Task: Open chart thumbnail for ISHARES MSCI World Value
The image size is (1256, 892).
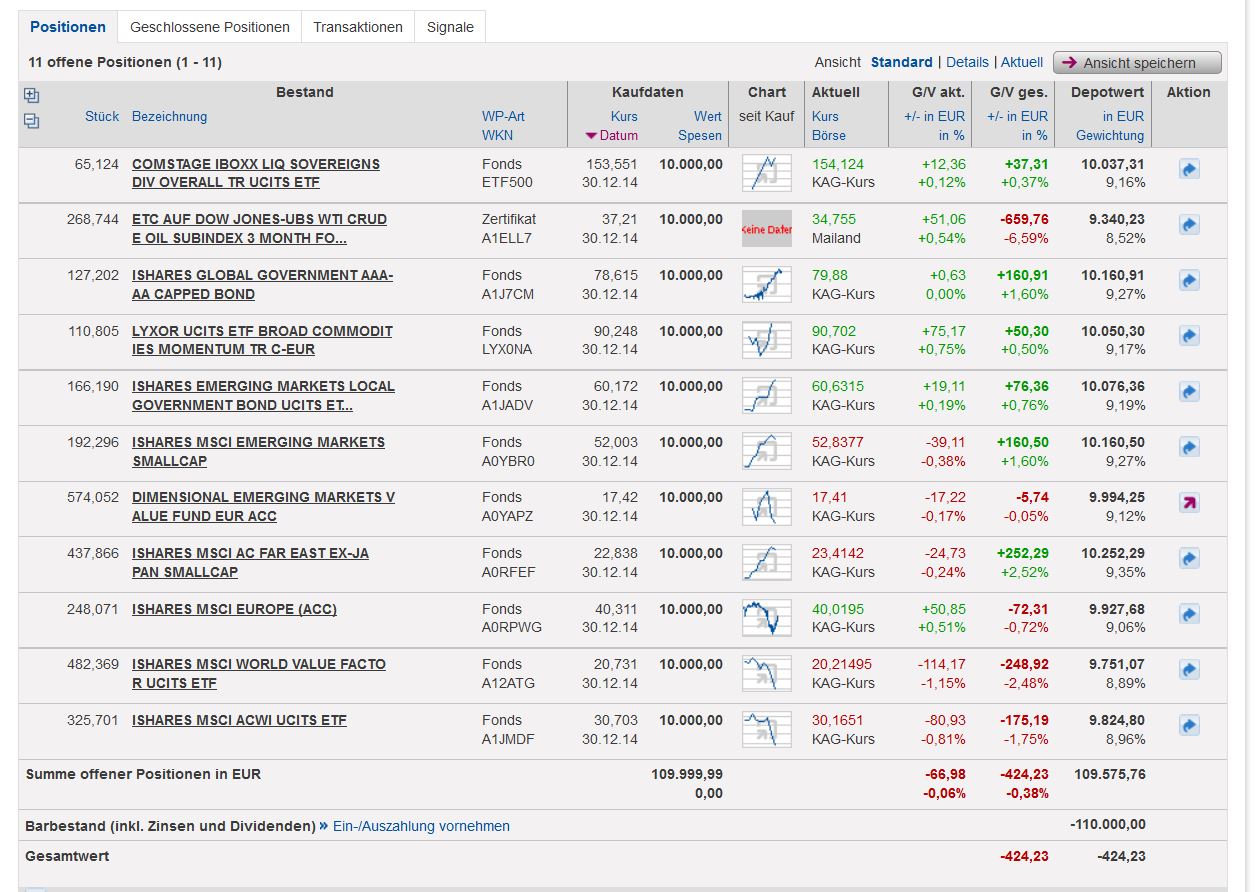Action: (x=766, y=673)
